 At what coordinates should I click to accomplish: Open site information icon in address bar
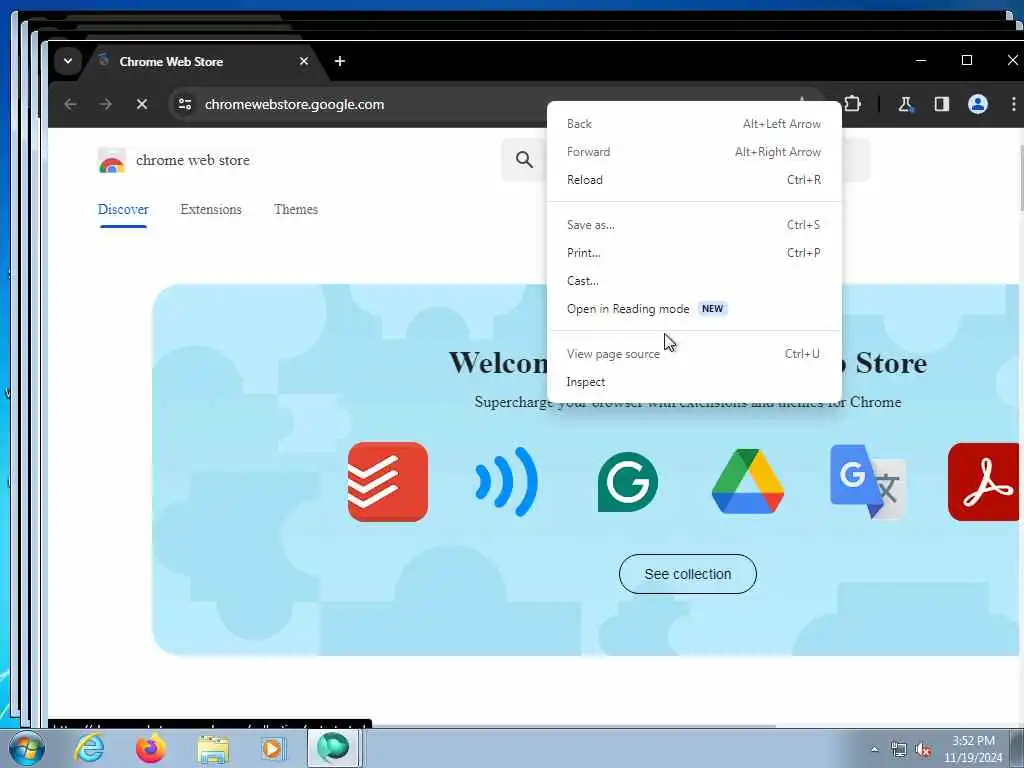click(185, 104)
